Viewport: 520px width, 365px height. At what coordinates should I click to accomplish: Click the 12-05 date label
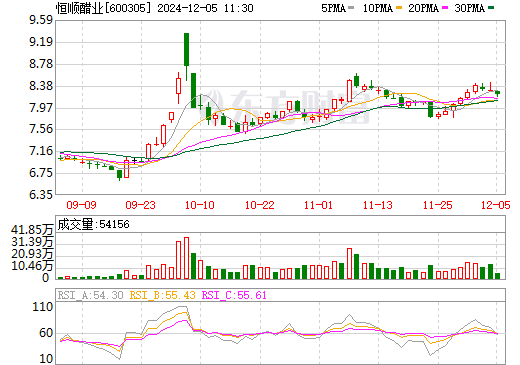click(x=496, y=205)
